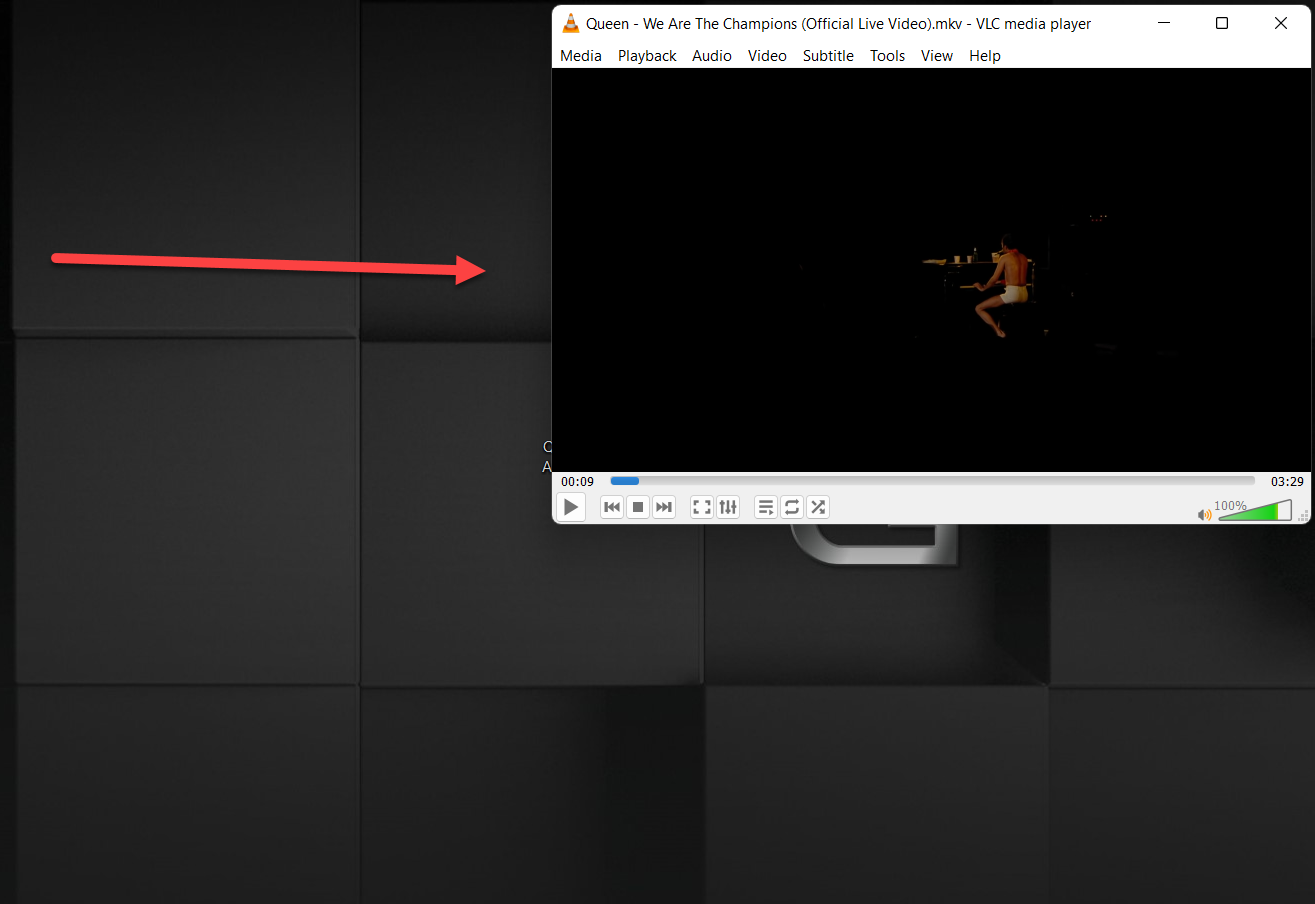Toggle the playlist view
The width and height of the screenshot is (1315, 904).
click(766, 507)
